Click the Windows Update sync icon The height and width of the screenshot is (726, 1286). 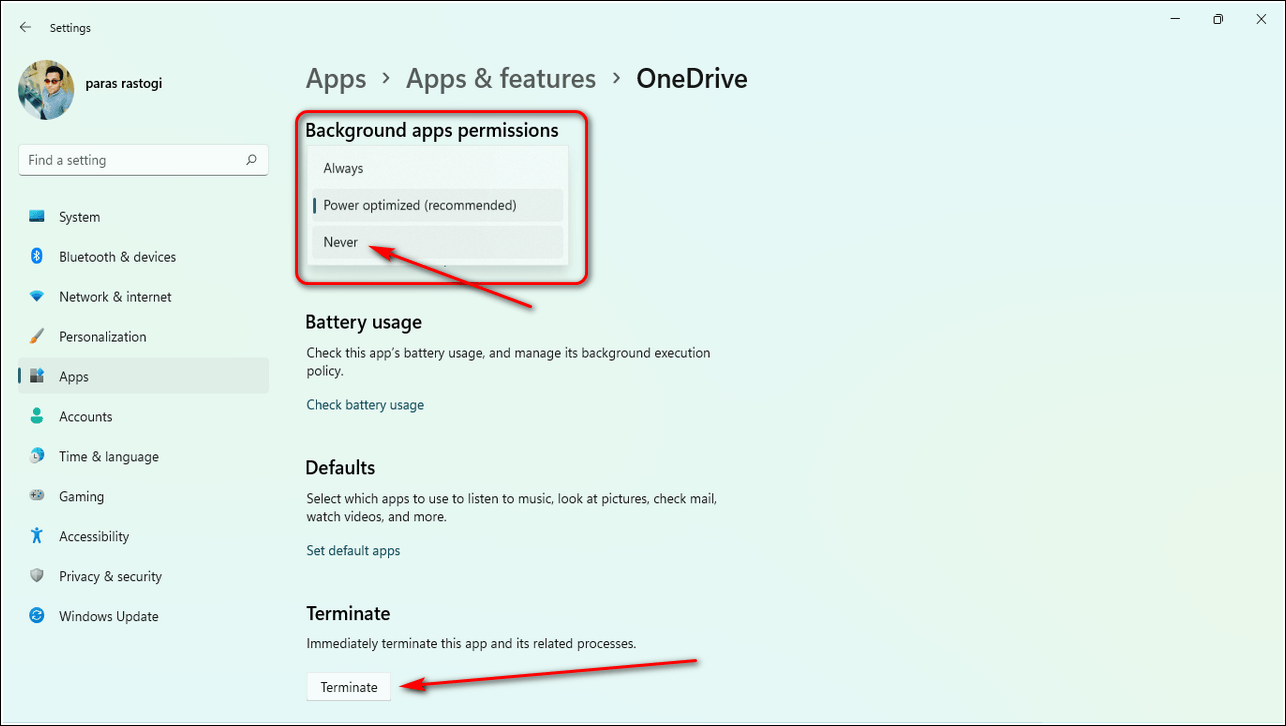(x=37, y=617)
